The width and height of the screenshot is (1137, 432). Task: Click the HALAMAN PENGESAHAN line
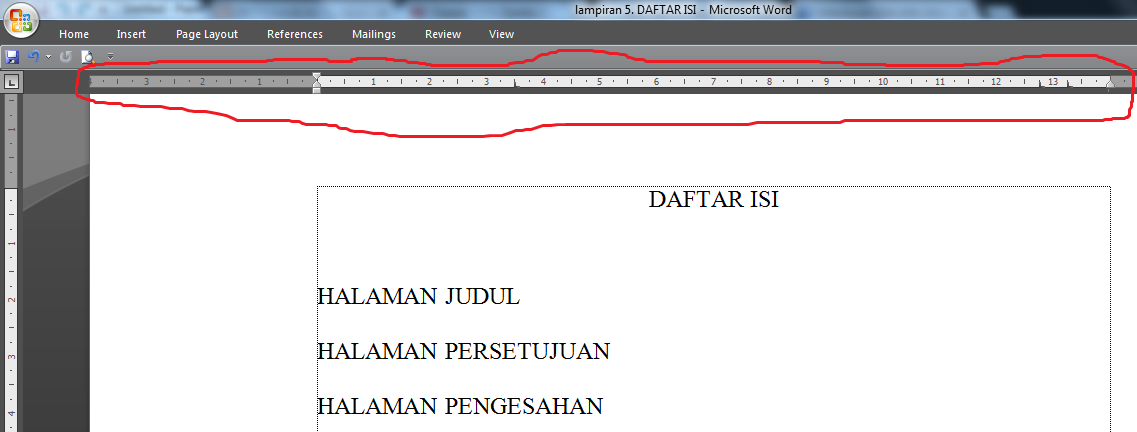pos(460,405)
